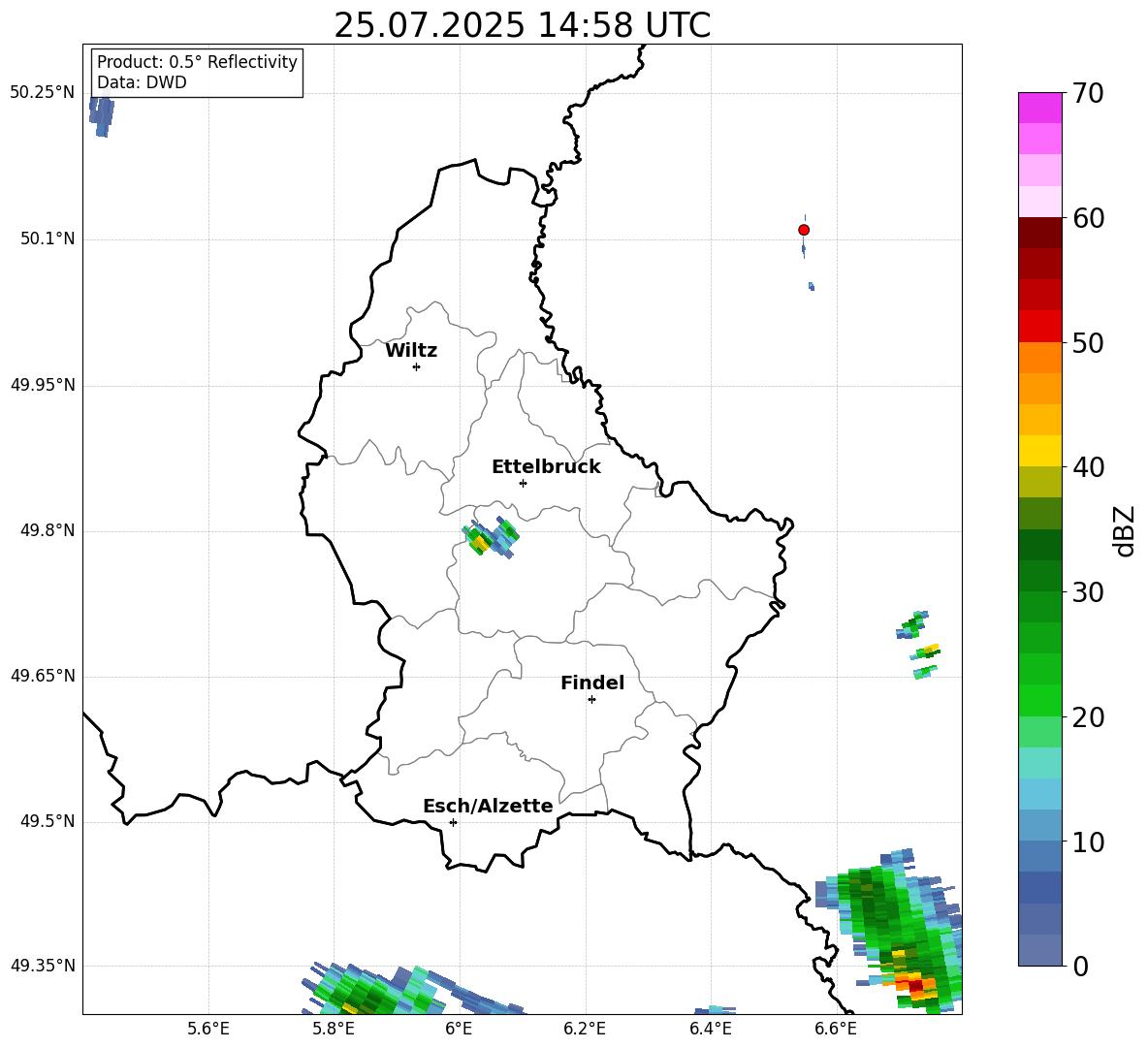This screenshot has width=1148, height=1048.
Task: Click the Ettelbruck city label
Action: [546, 467]
